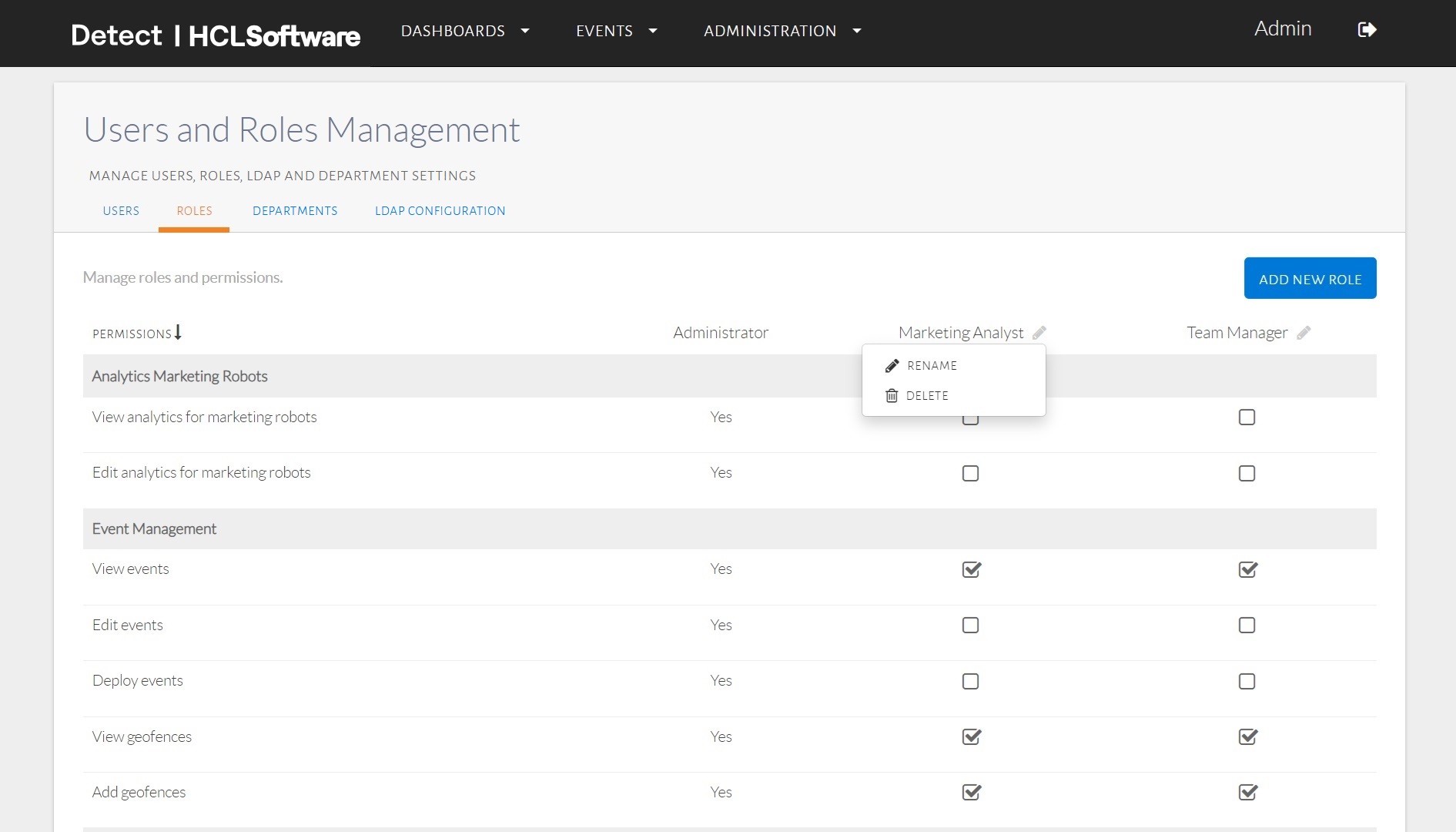Click the Permissions sort arrow icon

tap(178, 332)
